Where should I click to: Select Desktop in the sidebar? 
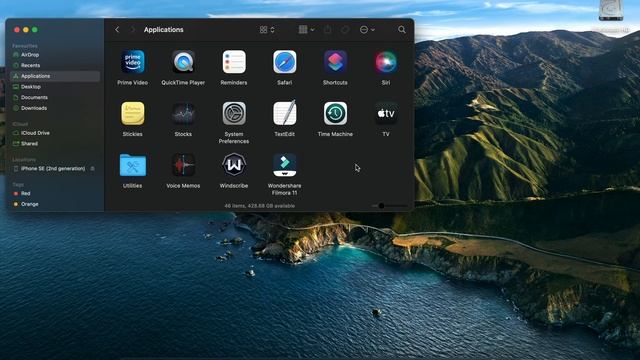point(55,87)
